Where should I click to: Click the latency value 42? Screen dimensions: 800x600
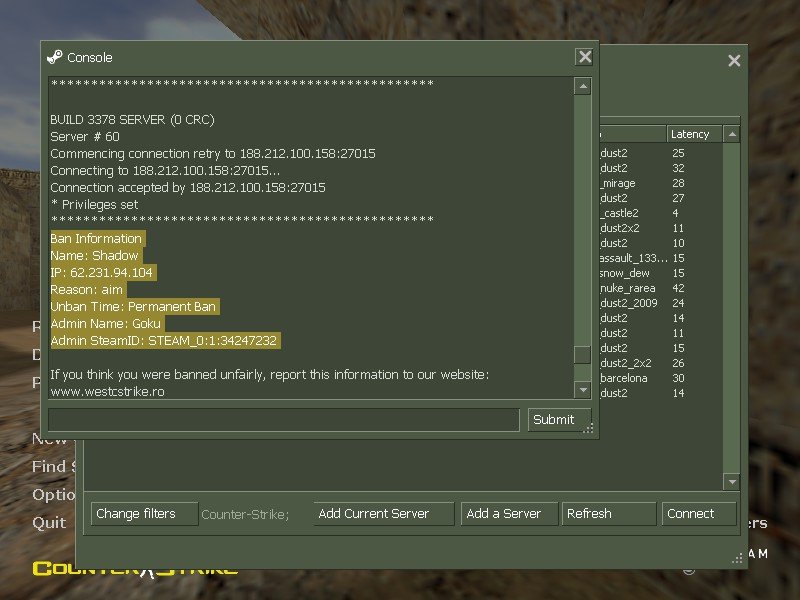pyautogui.click(x=678, y=288)
